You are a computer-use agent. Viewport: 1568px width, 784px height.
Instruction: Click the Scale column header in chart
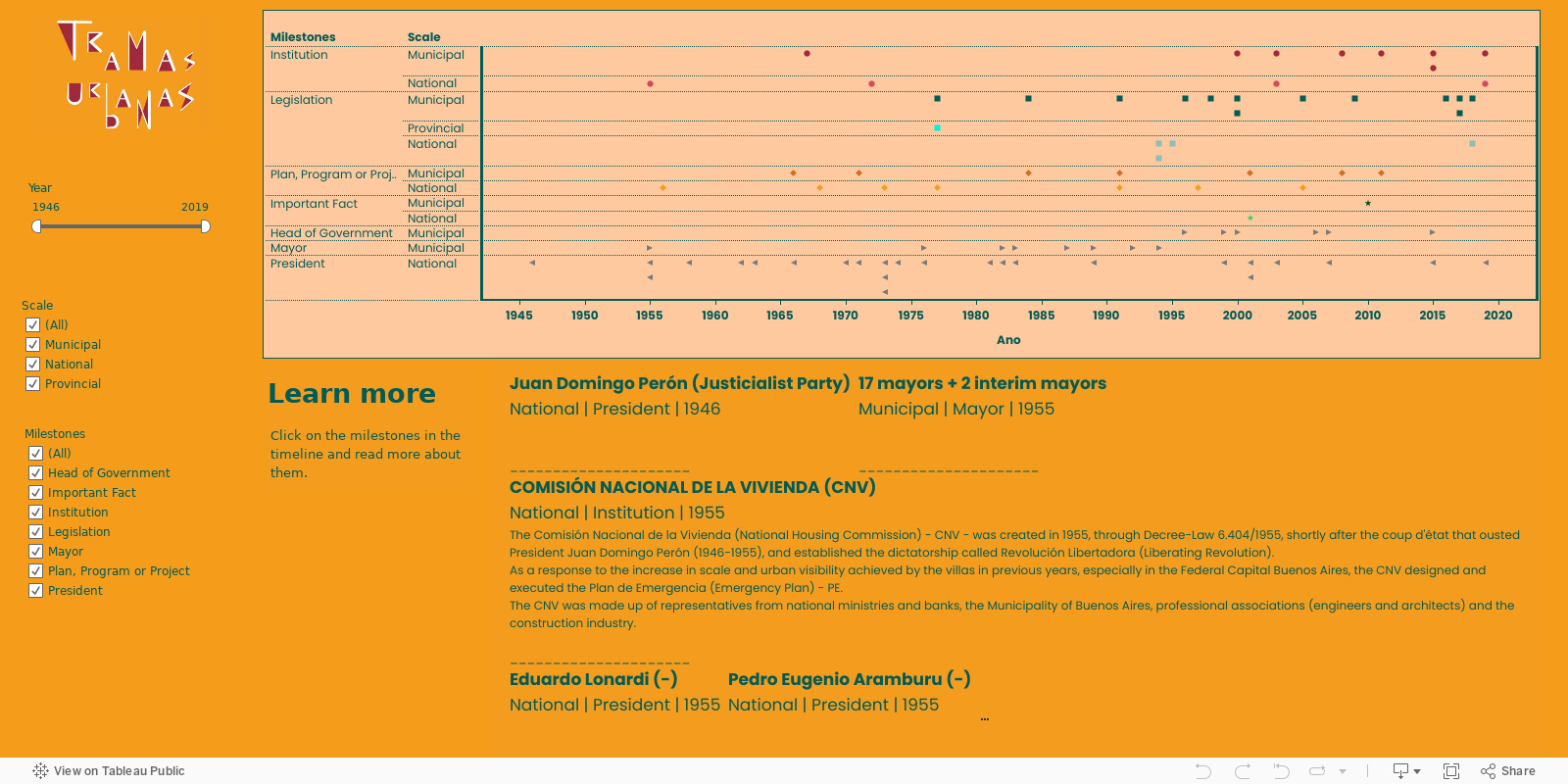424,37
